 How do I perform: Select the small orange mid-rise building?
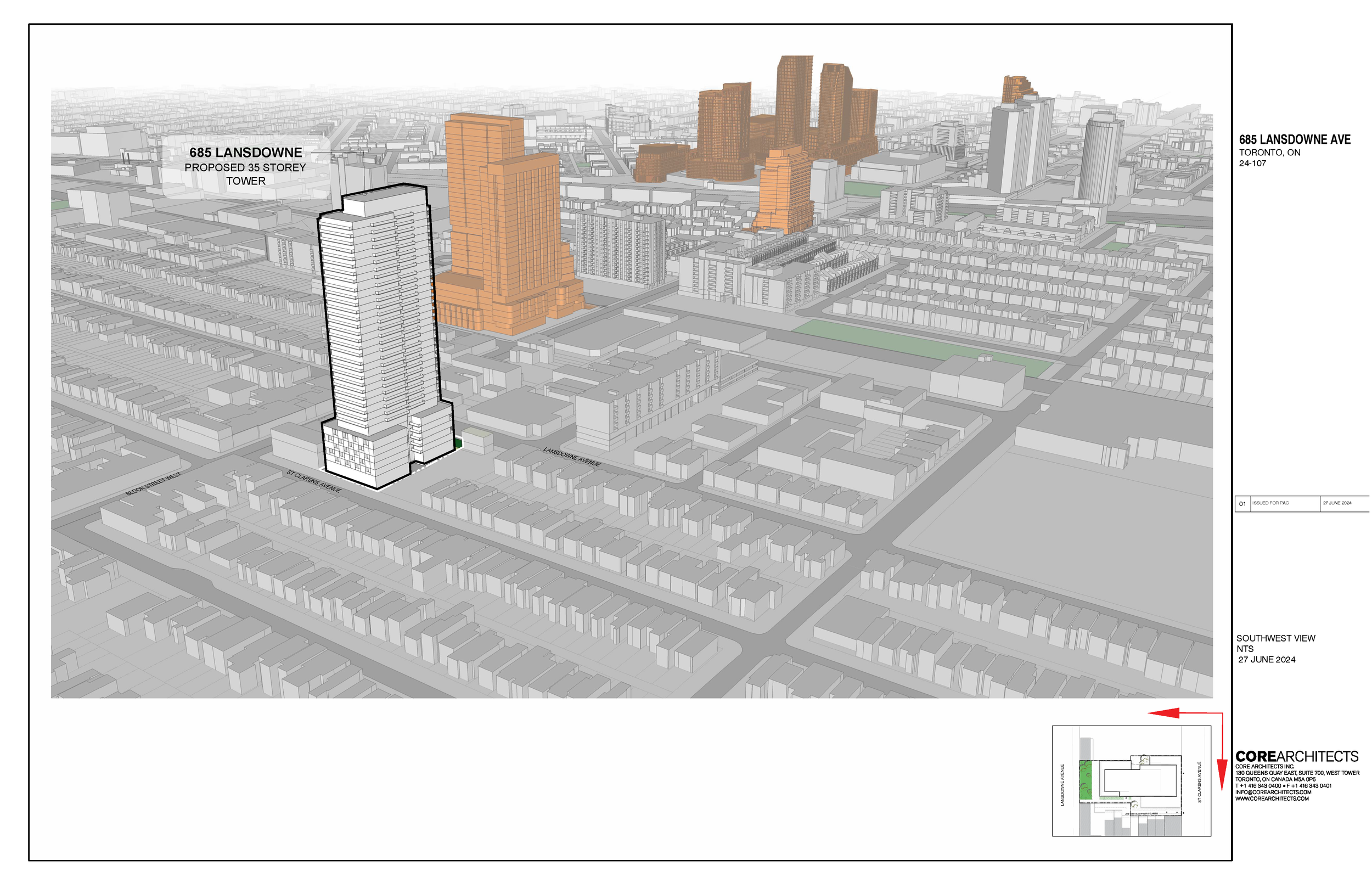click(x=784, y=190)
